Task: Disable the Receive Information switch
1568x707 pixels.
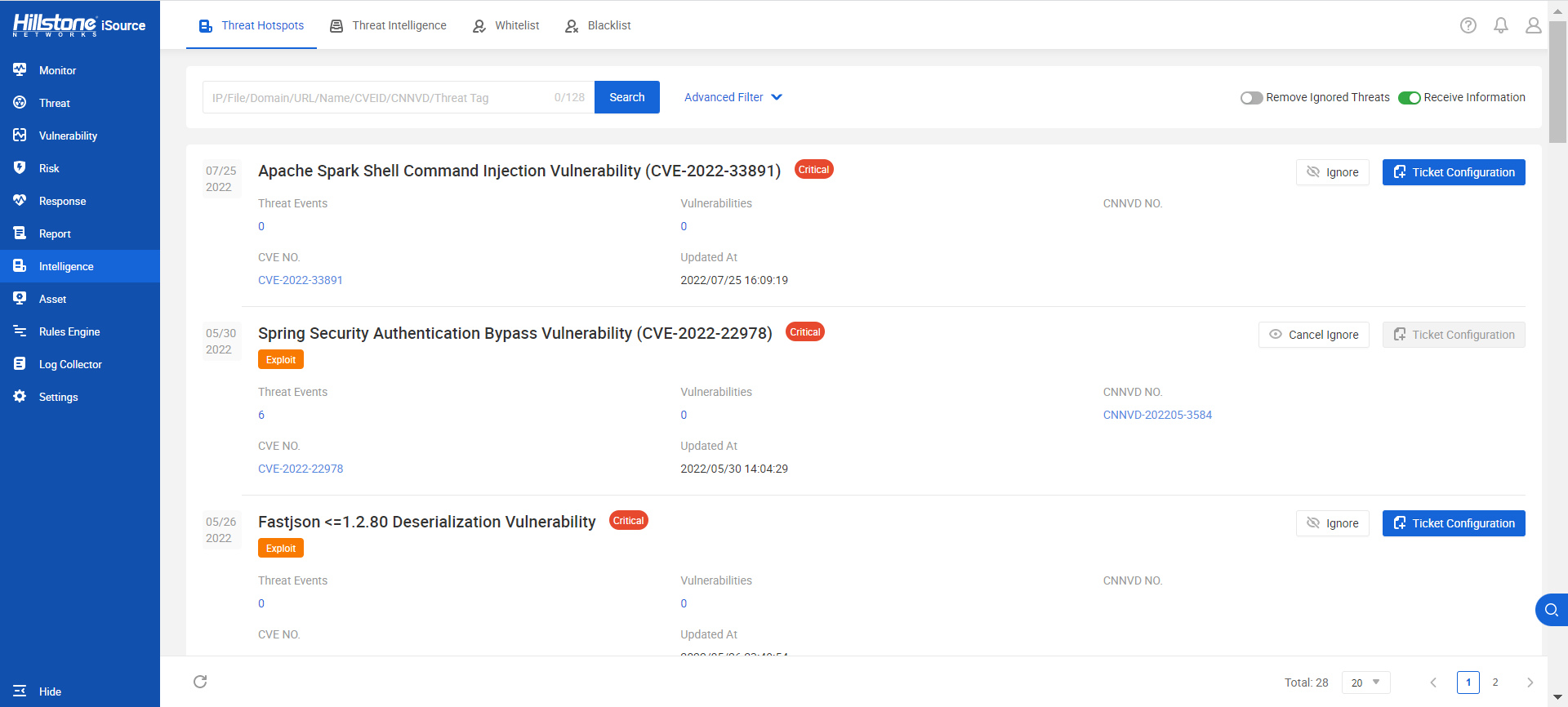Action: click(x=1409, y=98)
